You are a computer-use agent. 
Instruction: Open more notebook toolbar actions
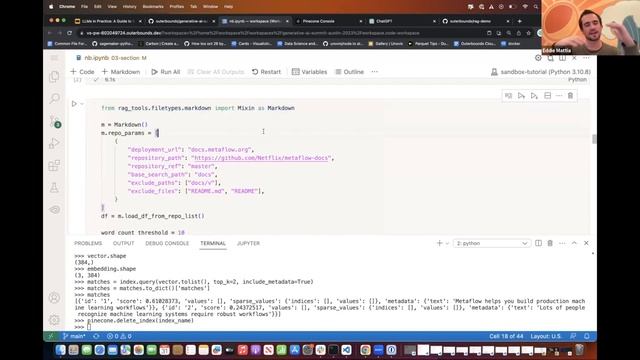[x=374, y=72]
